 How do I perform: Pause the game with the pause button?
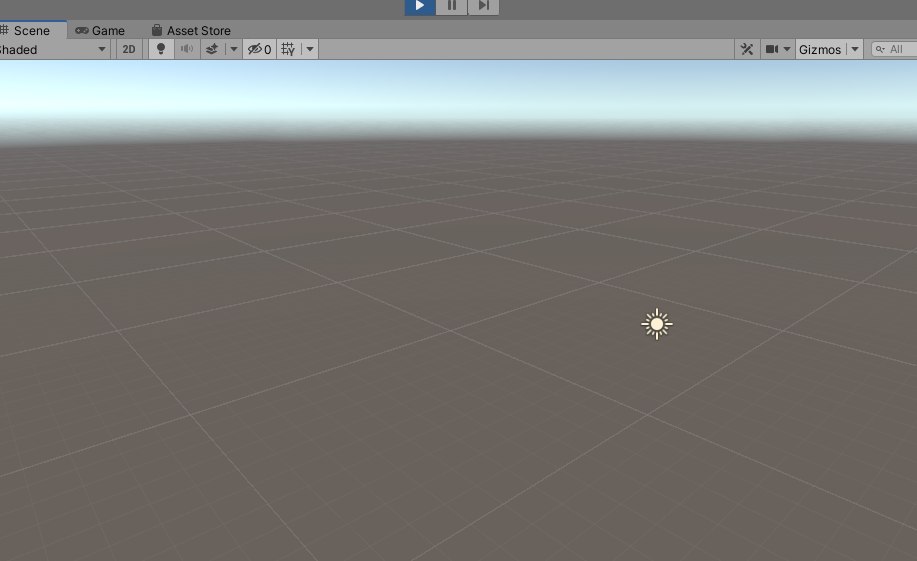point(451,6)
